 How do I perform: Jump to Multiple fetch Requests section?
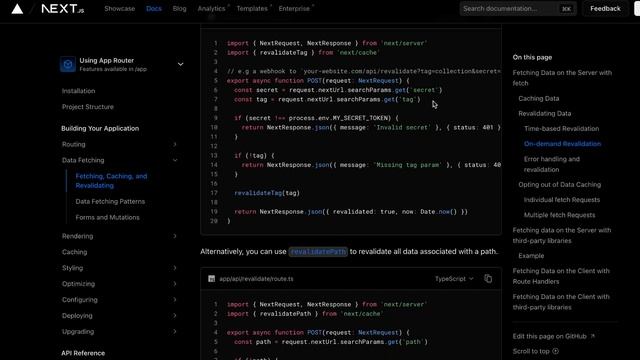[559, 215]
